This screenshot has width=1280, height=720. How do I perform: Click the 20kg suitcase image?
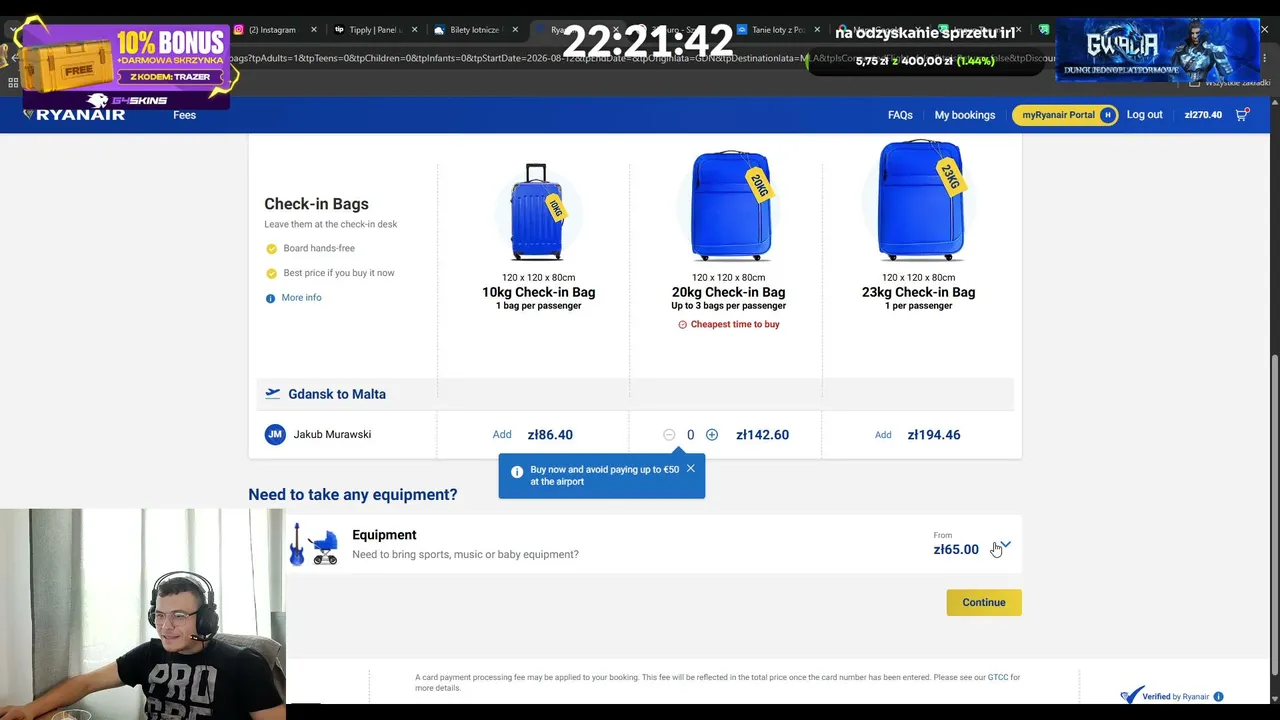[731, 205]
